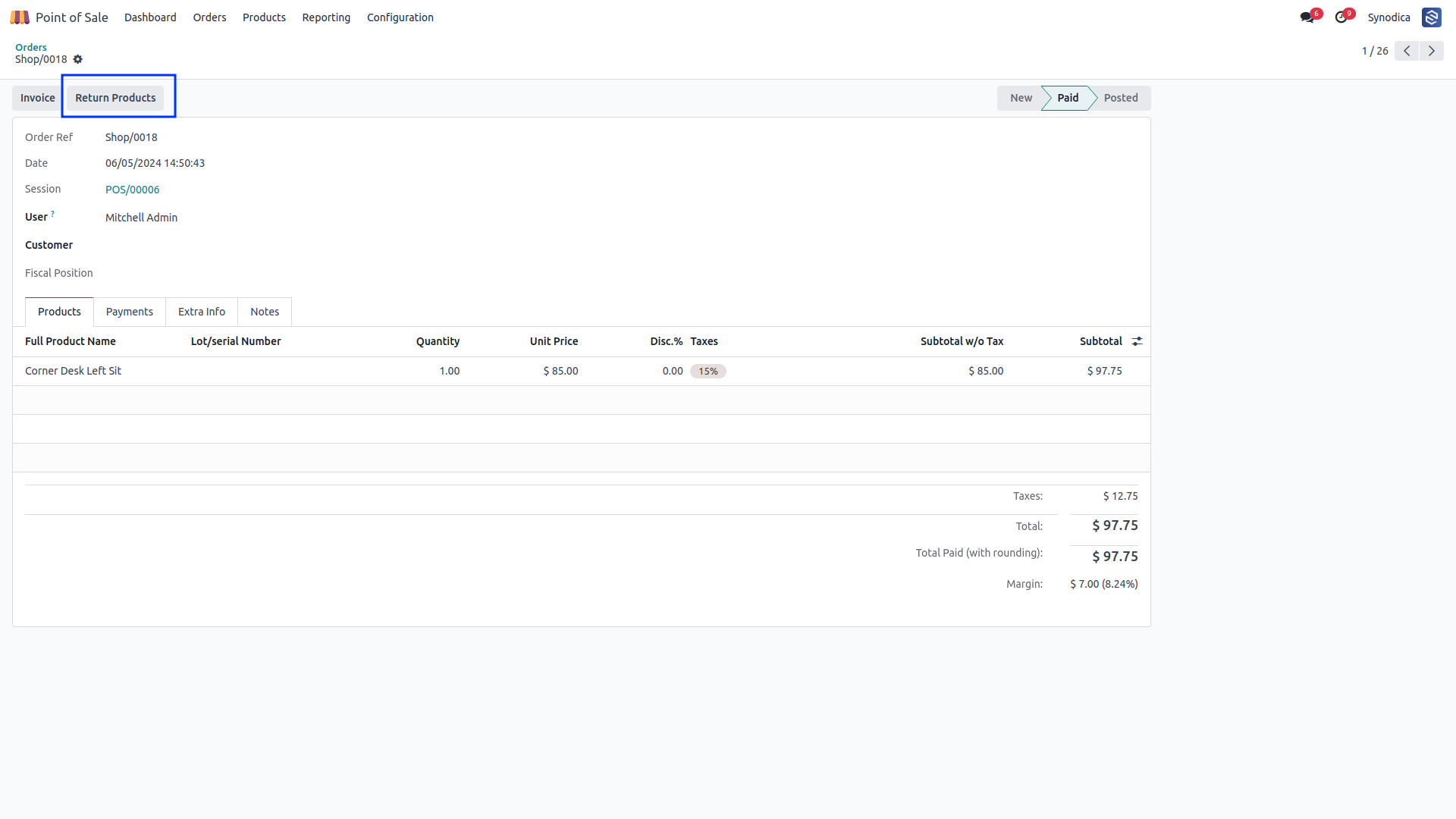This screenshot has height=819, width=1456.
Task: Open the conversations messages icon
Action: tap(1307, 17)
